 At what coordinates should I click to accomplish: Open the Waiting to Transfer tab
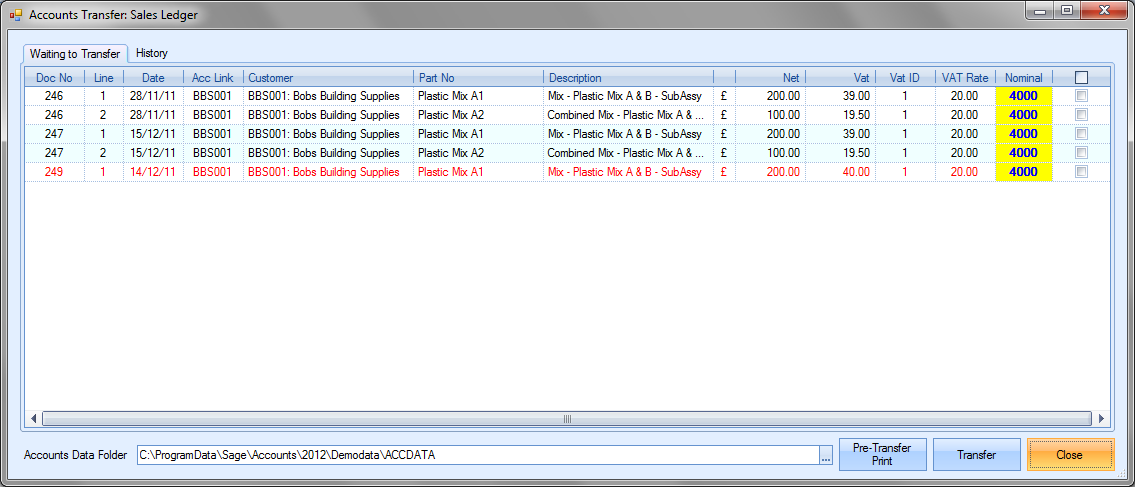[75, 53]
